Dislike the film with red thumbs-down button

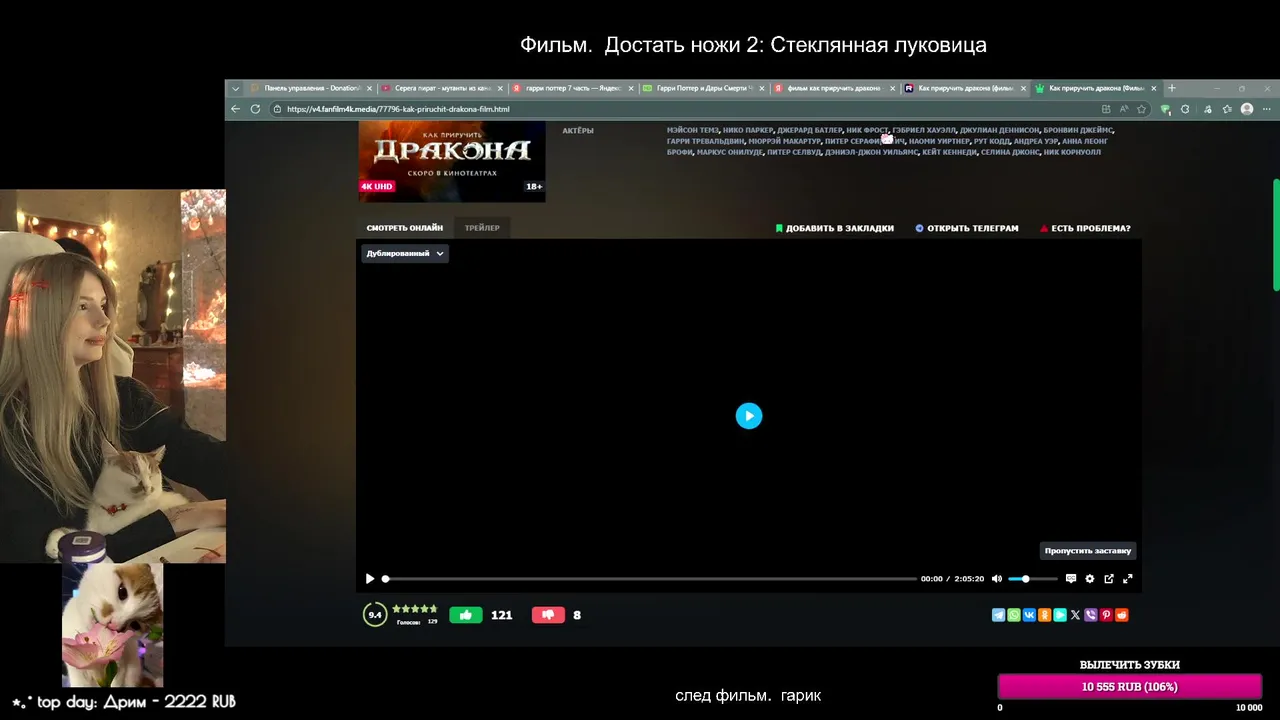click(548, 615)
